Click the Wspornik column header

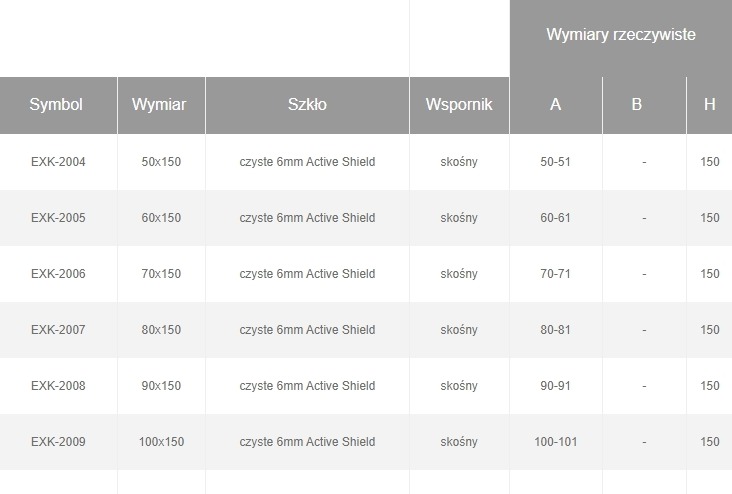click(459, 104)
